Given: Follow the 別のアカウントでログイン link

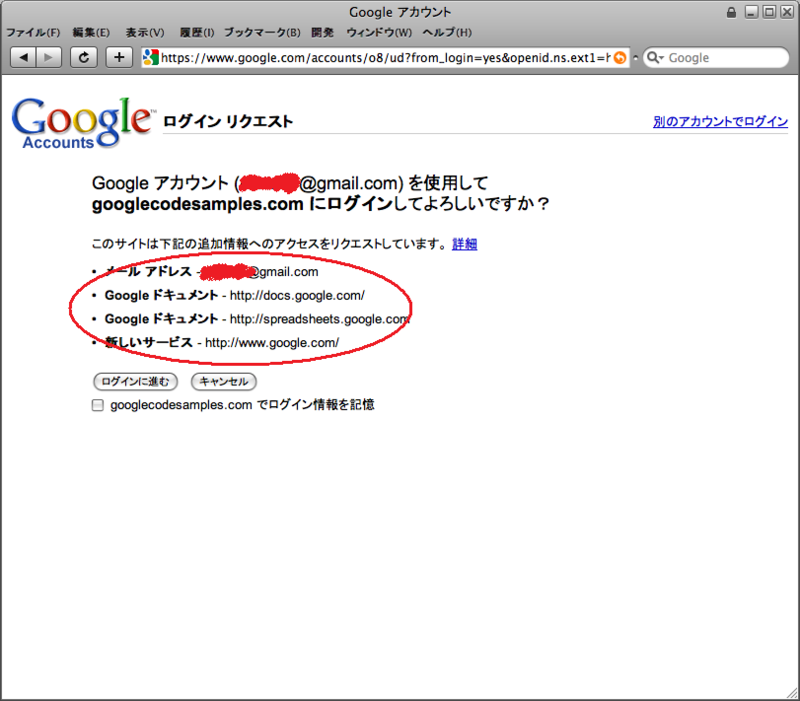Looking at the screenshot, I should [720, 121].
